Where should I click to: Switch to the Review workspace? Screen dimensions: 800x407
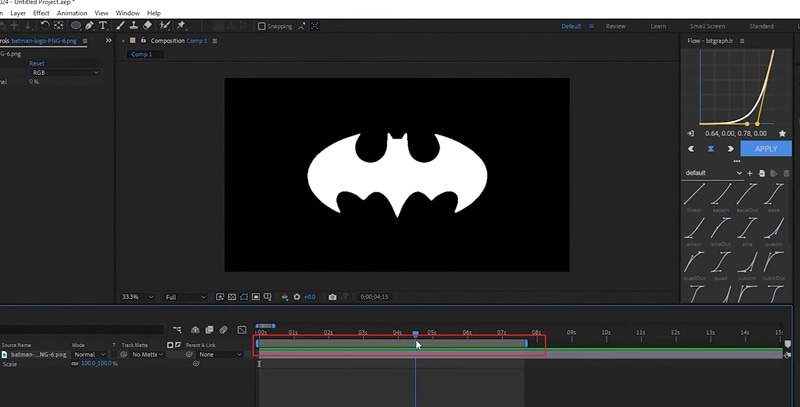(x=616, y=26)
